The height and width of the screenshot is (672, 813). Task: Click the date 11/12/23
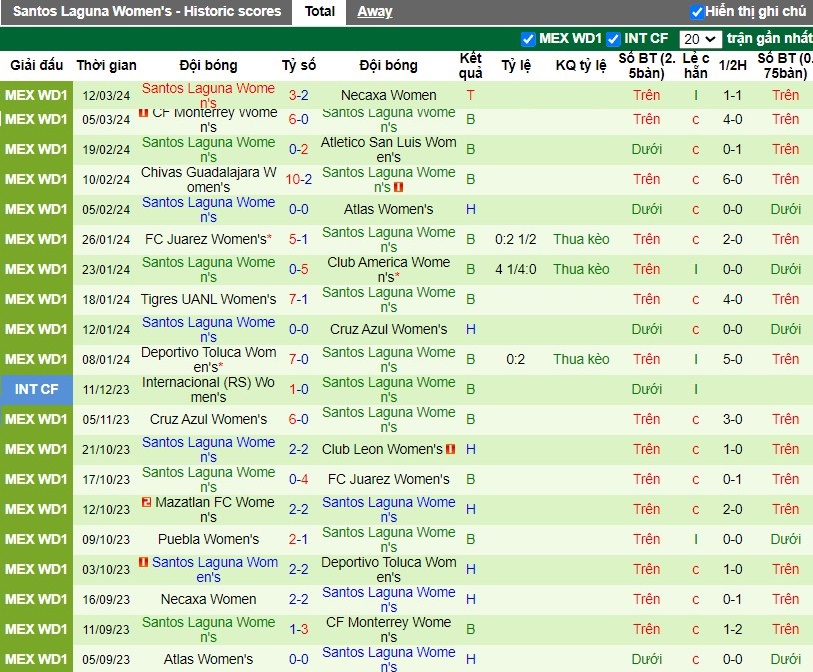106,389
